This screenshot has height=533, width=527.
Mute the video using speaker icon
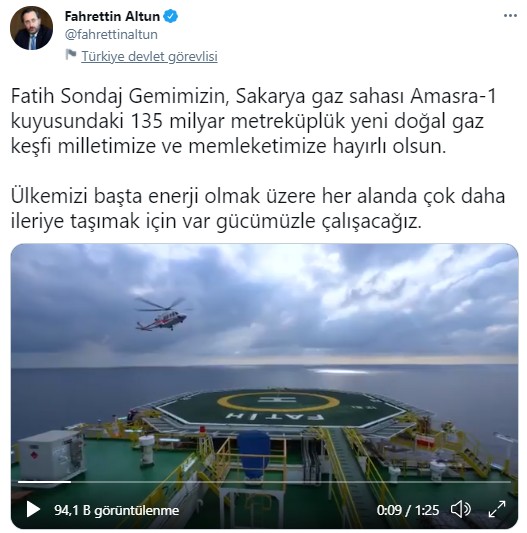pos(460,510)
